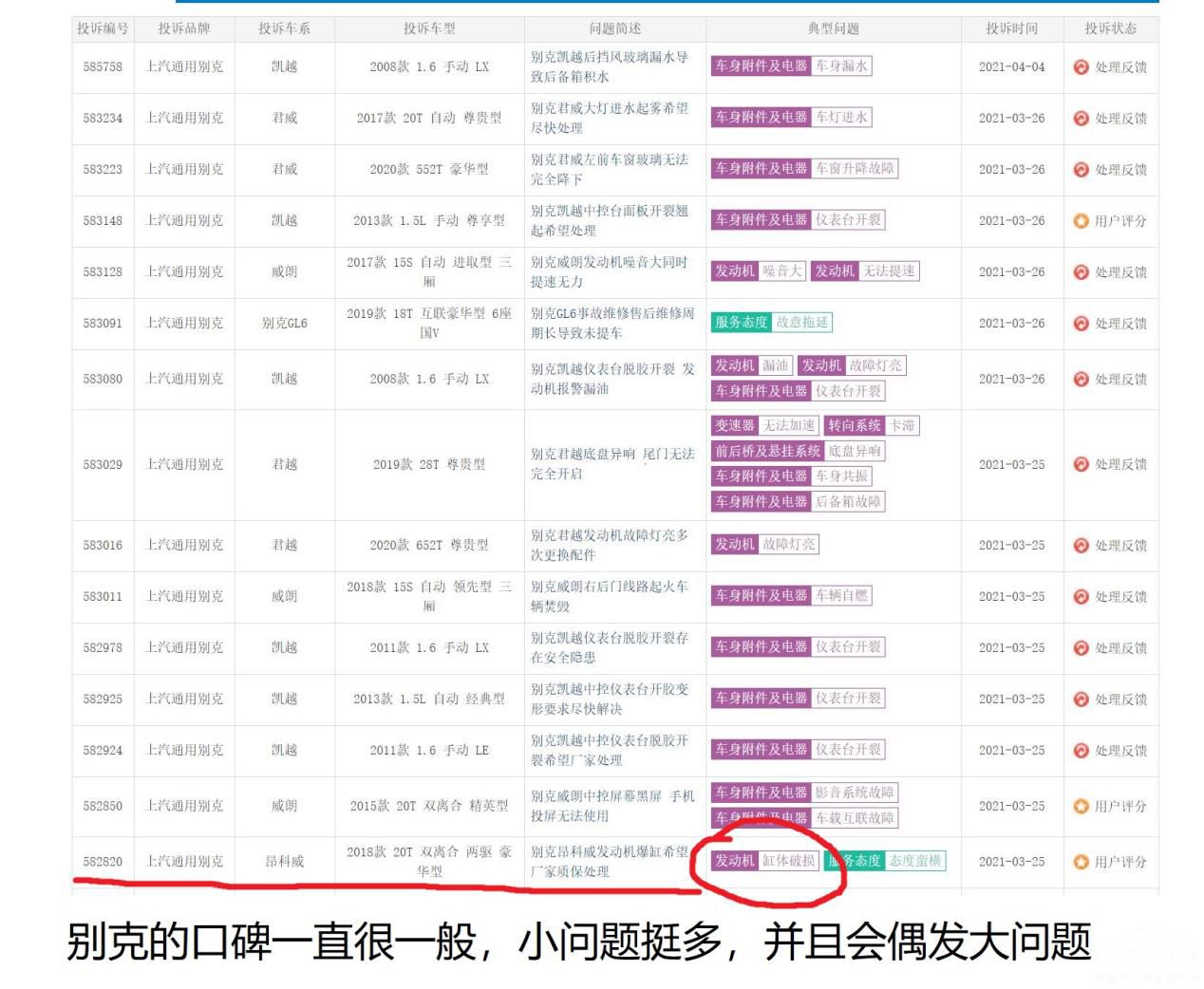Click status icon in row 583011
This screenshot has width=1204, height=989.
pyautogui.click(x=1081, y=596)
